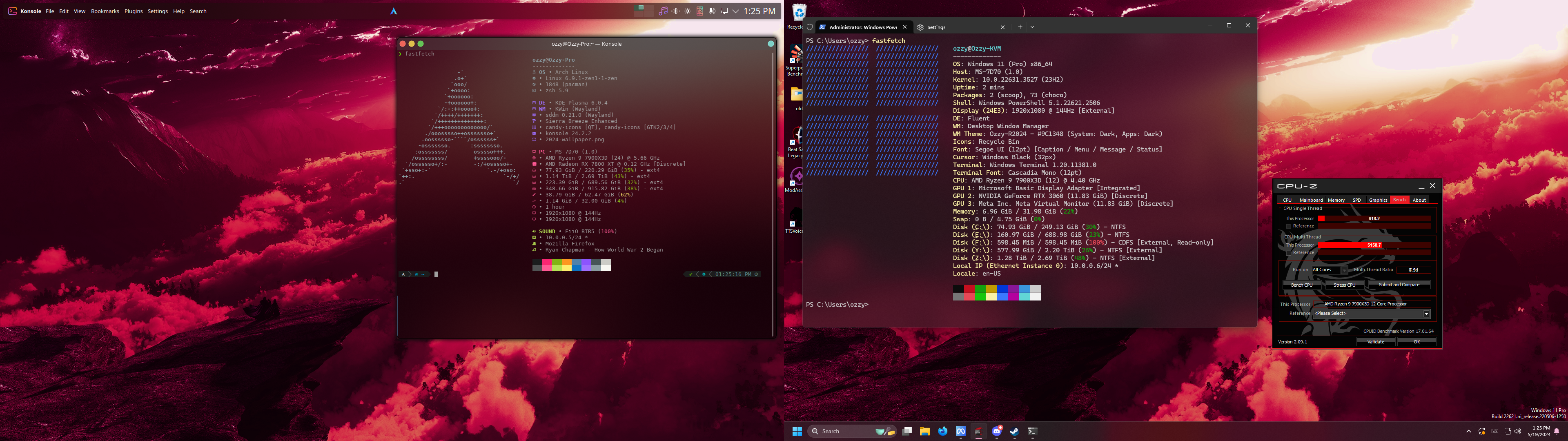Click the admin shield icon in Windows Terminal
Image resolution: width=1568 pixels, height=441 pixels.
coord(810,27)
